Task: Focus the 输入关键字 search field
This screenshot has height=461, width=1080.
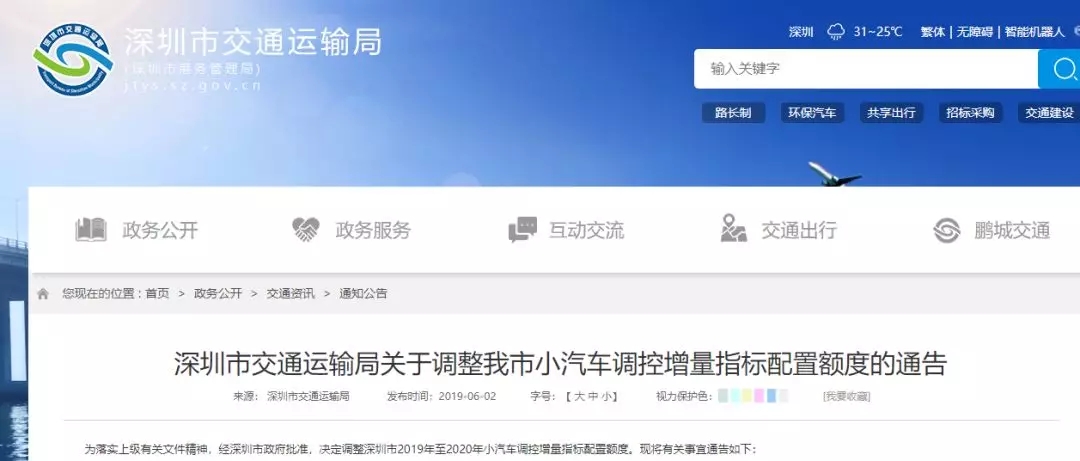Action: [x=866, y=69]
